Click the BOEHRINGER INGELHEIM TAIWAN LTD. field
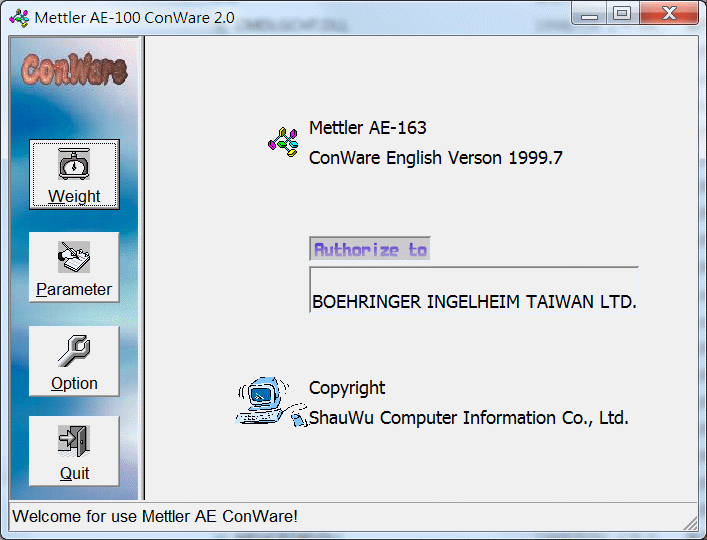The width and height of the screenshot is (707, 540). click(x=474, y=290)
